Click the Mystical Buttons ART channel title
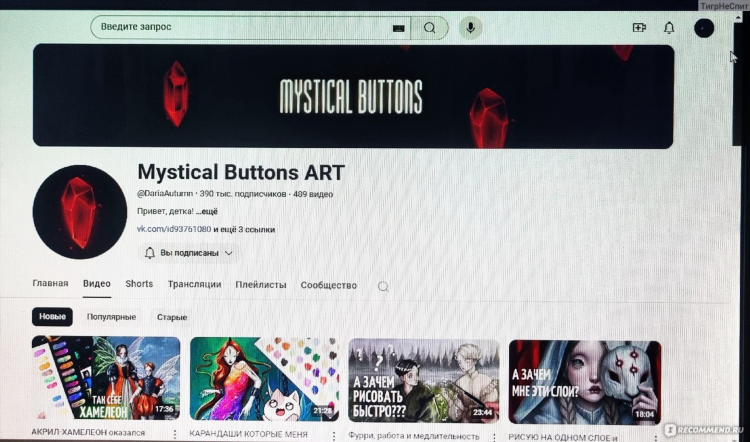750x442 pixels. point(241,173)
